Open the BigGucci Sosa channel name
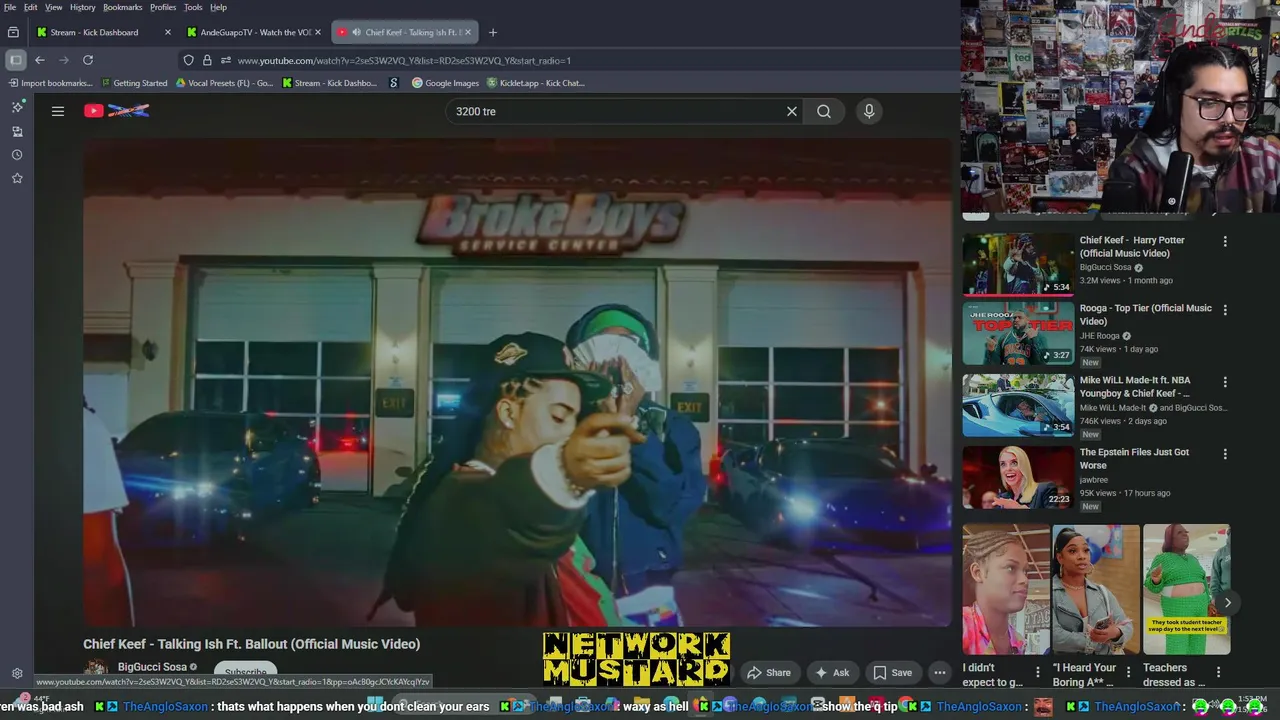 [152, 667]
